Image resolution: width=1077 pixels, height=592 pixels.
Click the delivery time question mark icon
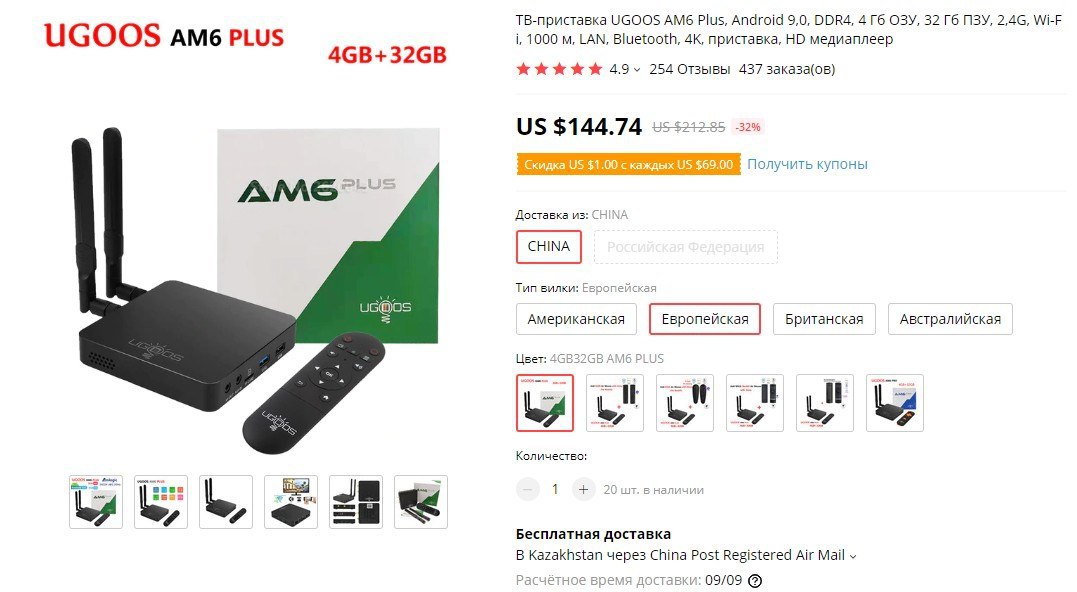click(x=755, y=581)
